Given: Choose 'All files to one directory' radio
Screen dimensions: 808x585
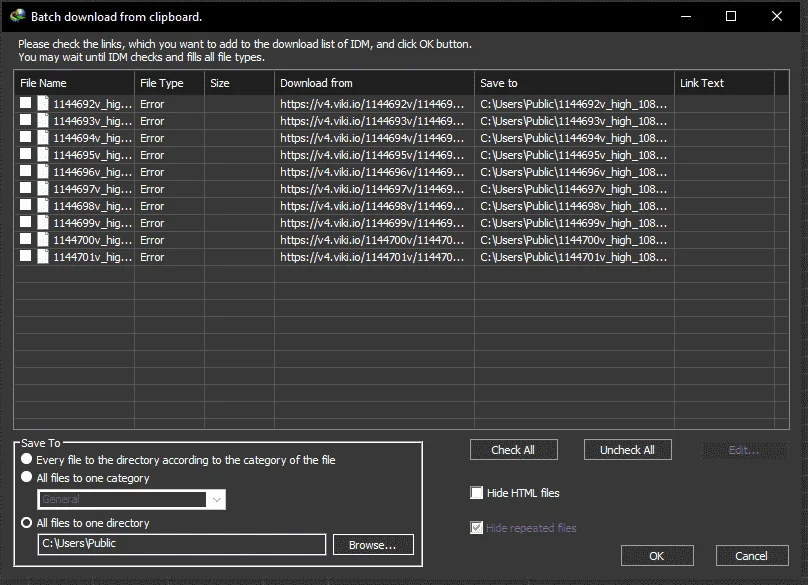Looking at the screenshot, I should point(26,523).
